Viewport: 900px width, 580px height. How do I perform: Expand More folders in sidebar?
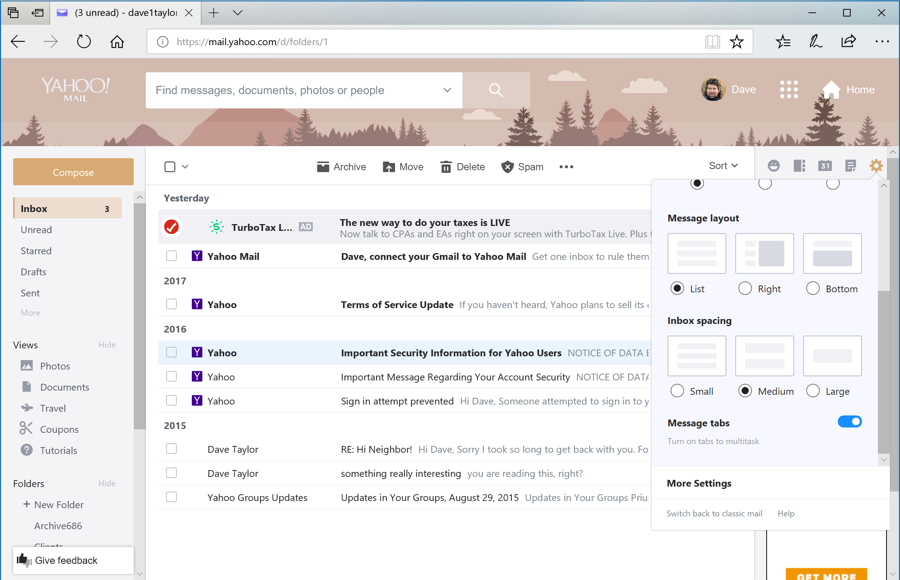click(30, 313)
